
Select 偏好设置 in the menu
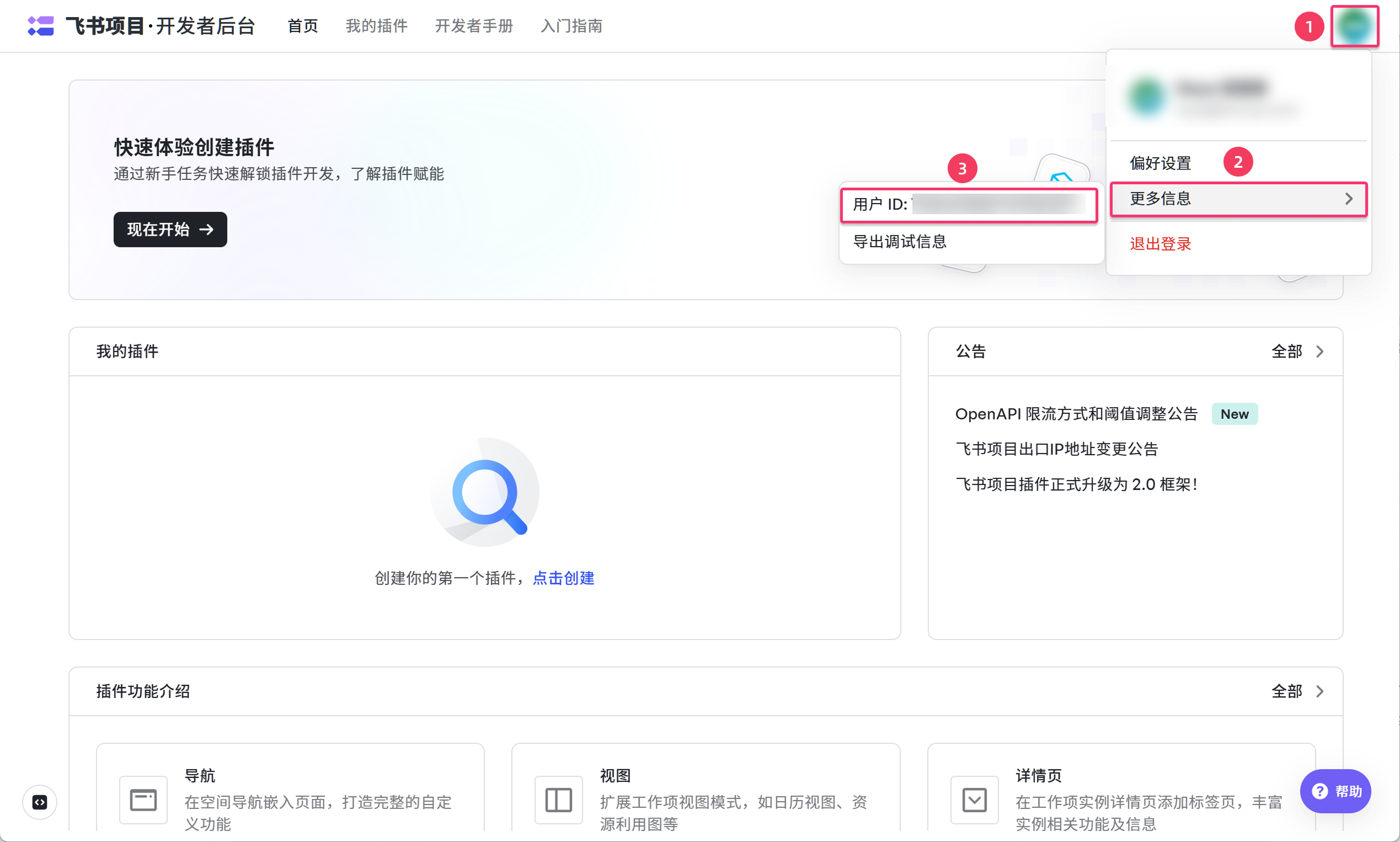pos(1160,163)
